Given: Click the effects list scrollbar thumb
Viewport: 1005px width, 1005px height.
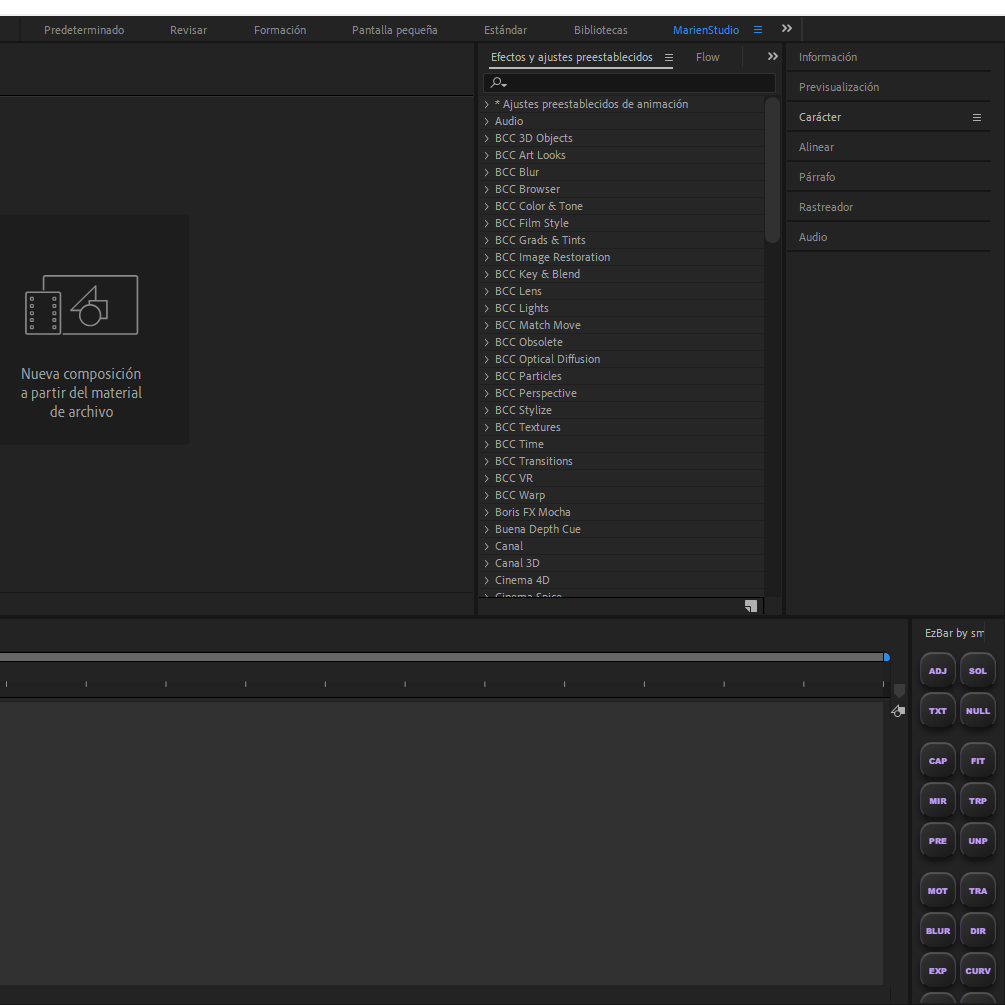Looking at the screenshot, I should (x=772, y=170).
